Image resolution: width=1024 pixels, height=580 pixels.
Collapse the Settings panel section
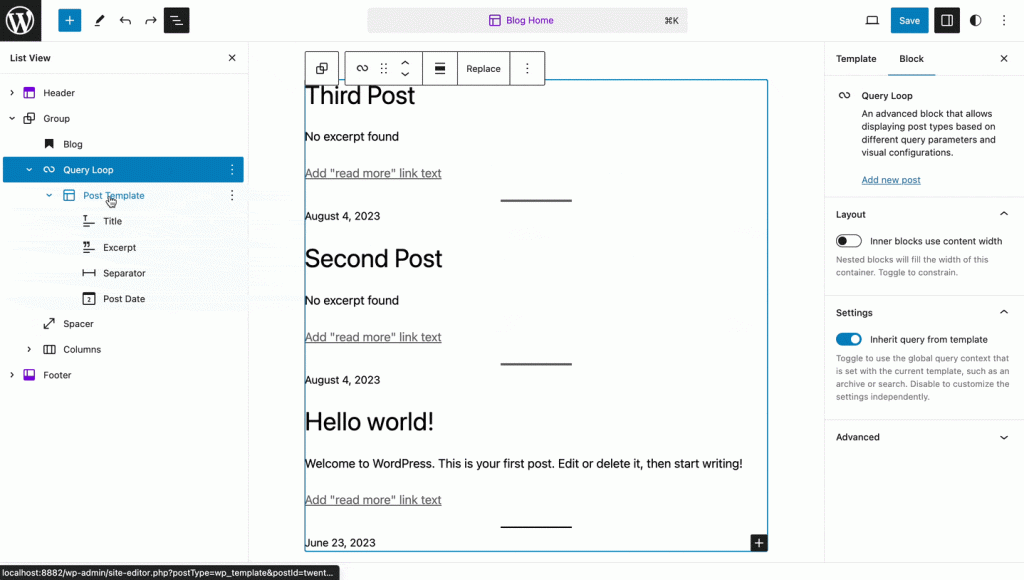pyautogui.click(x=1003, y=312)
